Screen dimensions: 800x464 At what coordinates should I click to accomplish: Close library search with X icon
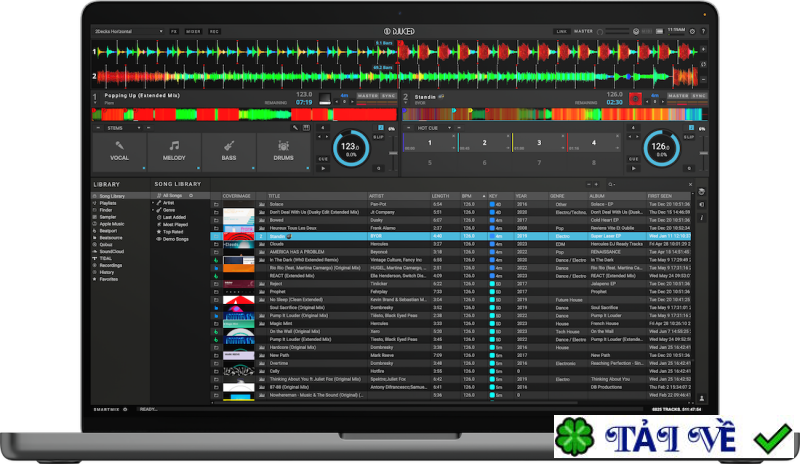pyautogui.click(x=690, y=184)
